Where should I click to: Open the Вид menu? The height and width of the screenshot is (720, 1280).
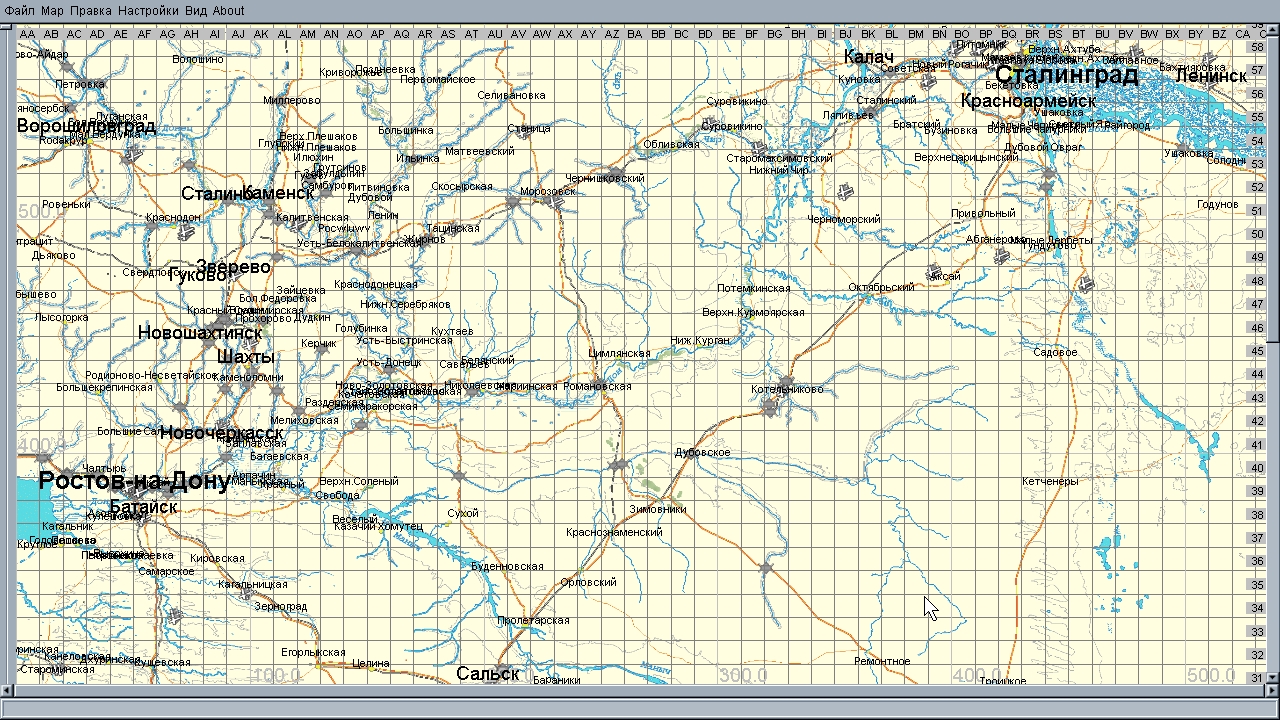click(x=196, y=11)
